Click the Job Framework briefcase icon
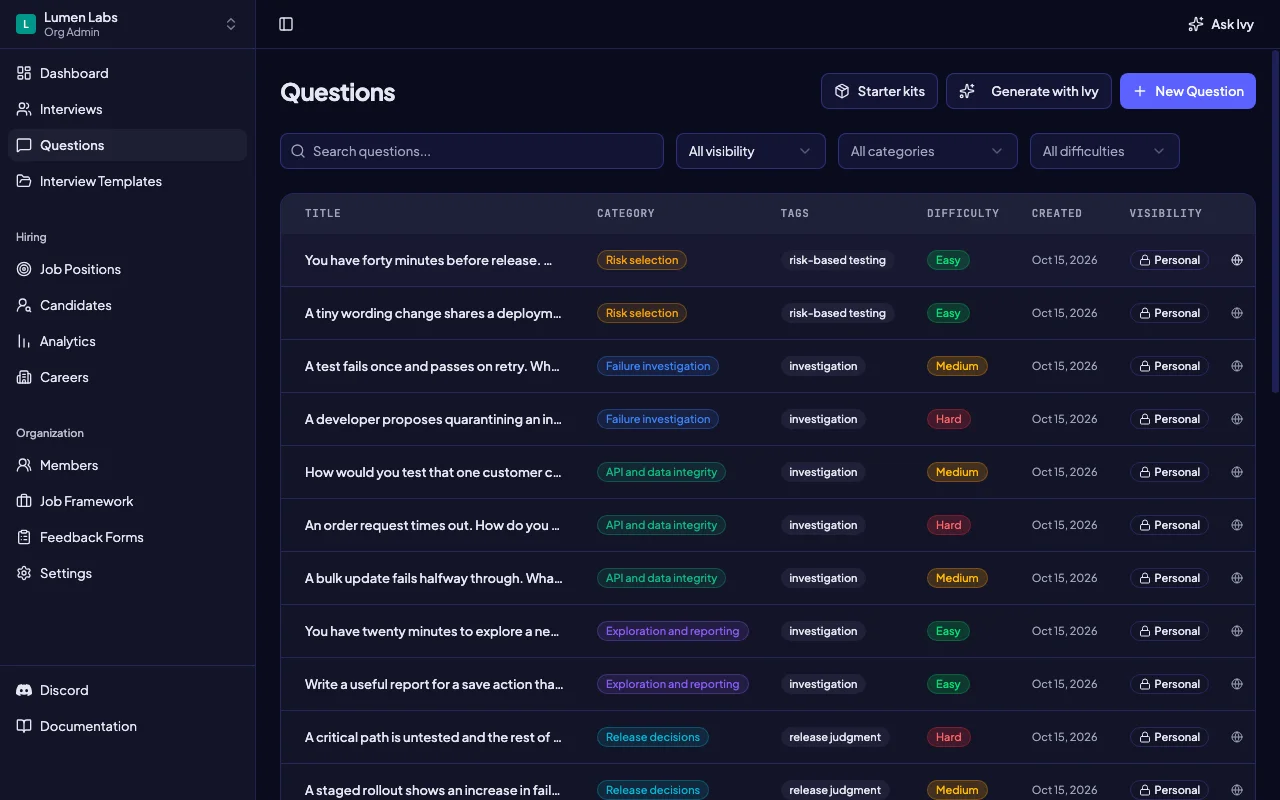The width and height of the screenshot is (1280, 800). [24, 501]
